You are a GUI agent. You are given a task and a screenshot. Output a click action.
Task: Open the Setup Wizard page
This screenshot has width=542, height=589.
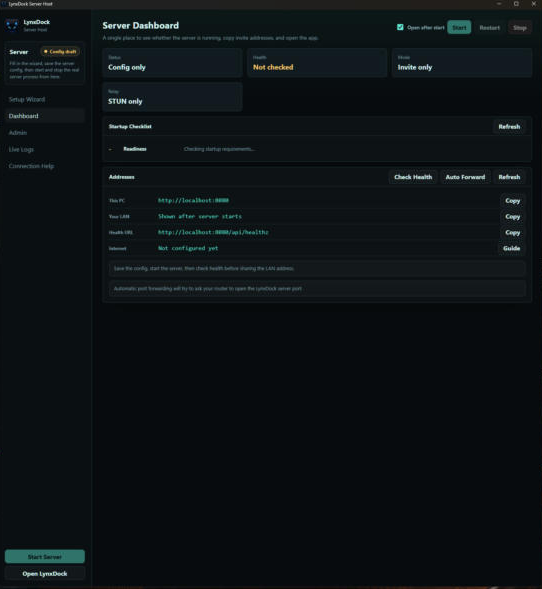45,99
